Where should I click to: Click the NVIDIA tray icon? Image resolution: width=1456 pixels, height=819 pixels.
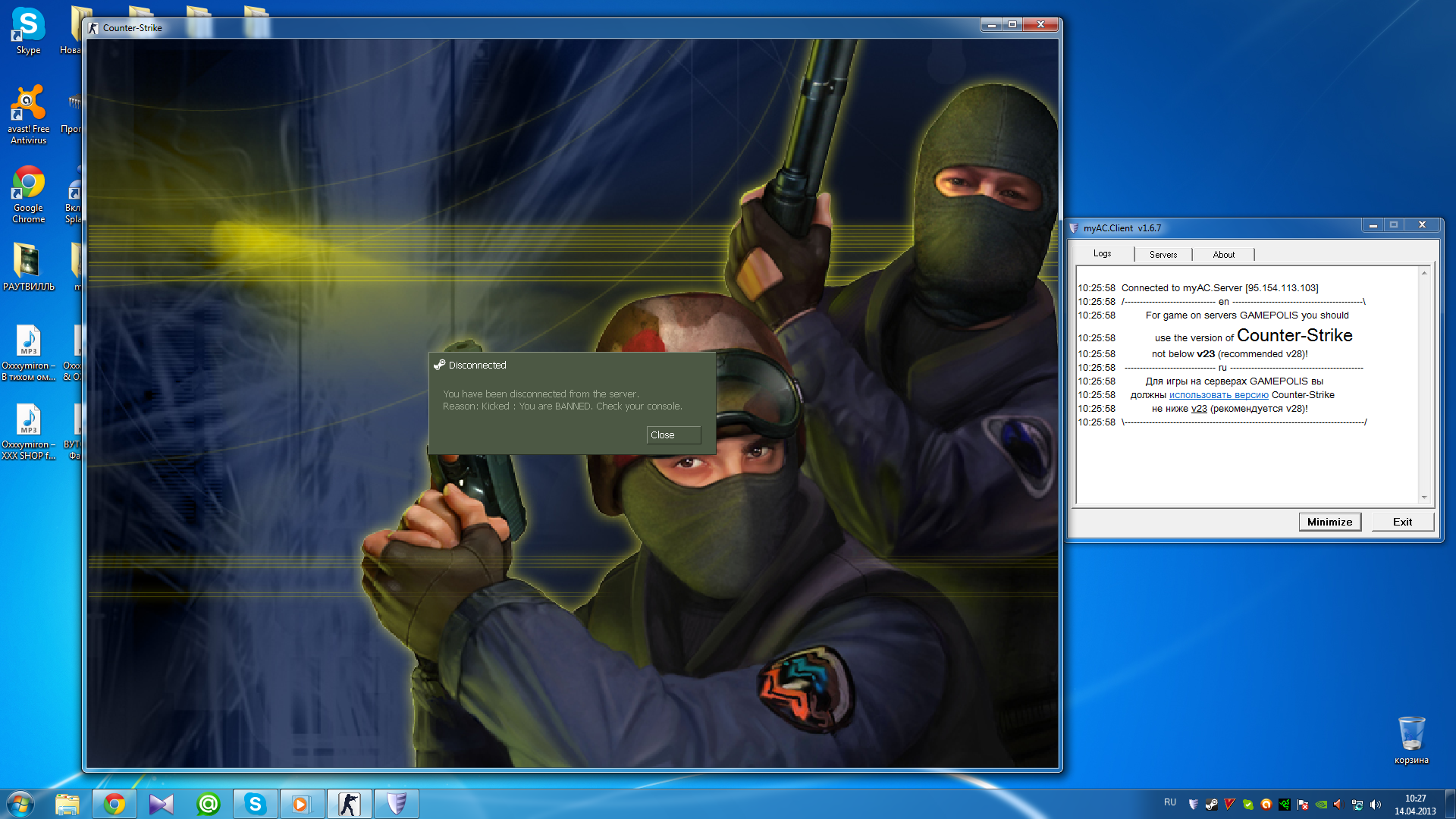[1321, 805]
